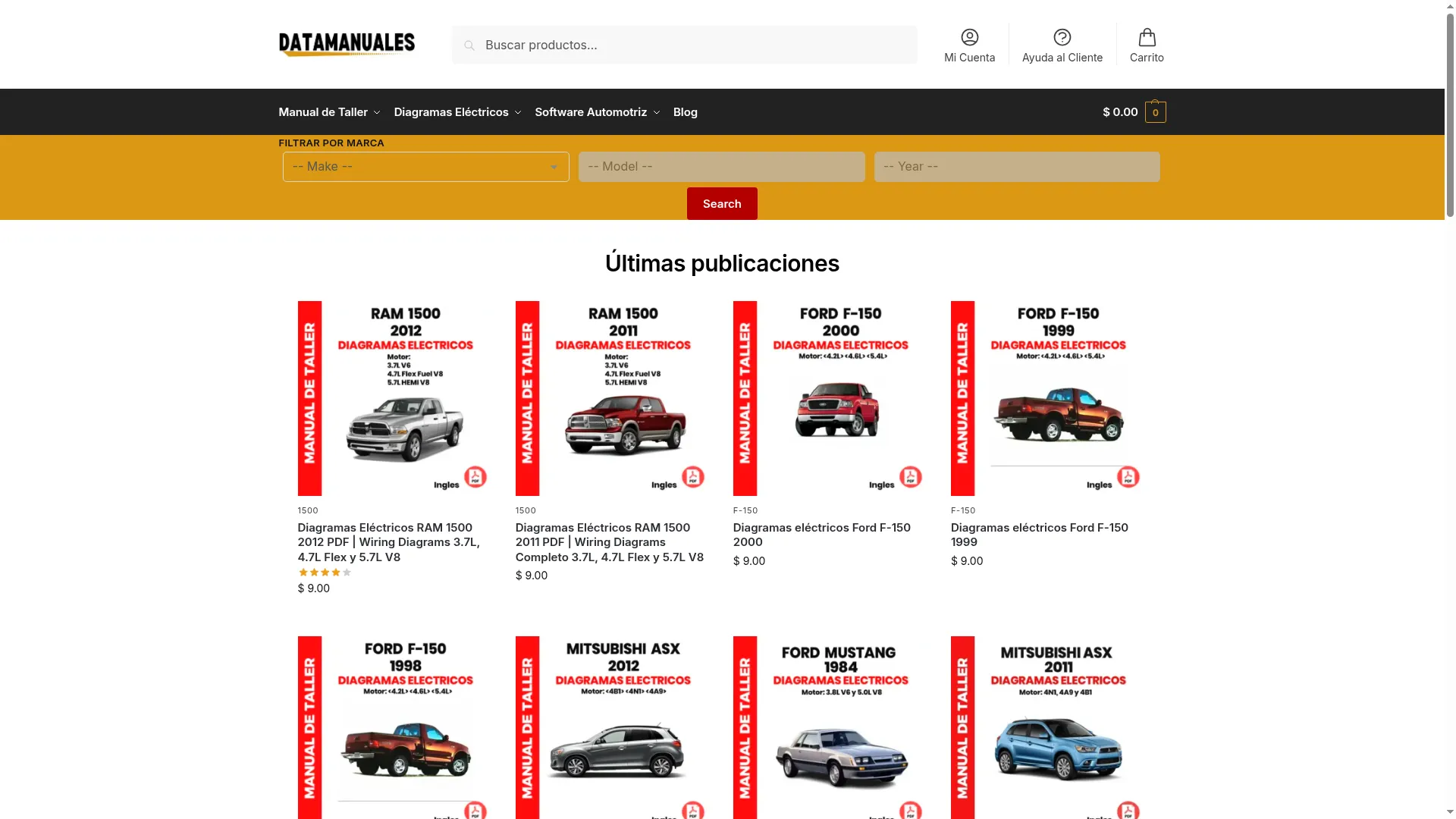Click the star rating under RAM 1500 2012
Image resolution: width=1456 pixels, height=819 pixels.
pyautogui.click(x=325, y=573)
